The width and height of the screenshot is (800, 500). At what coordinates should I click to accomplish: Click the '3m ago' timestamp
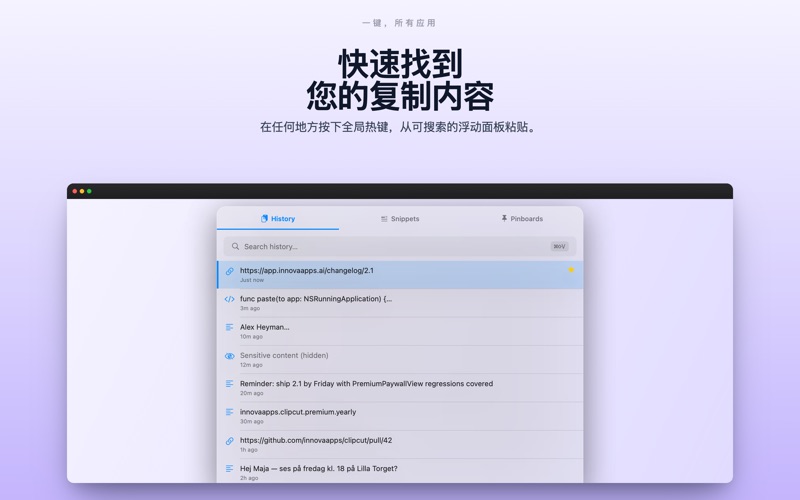pyautogui.click(x=250, y=308)
